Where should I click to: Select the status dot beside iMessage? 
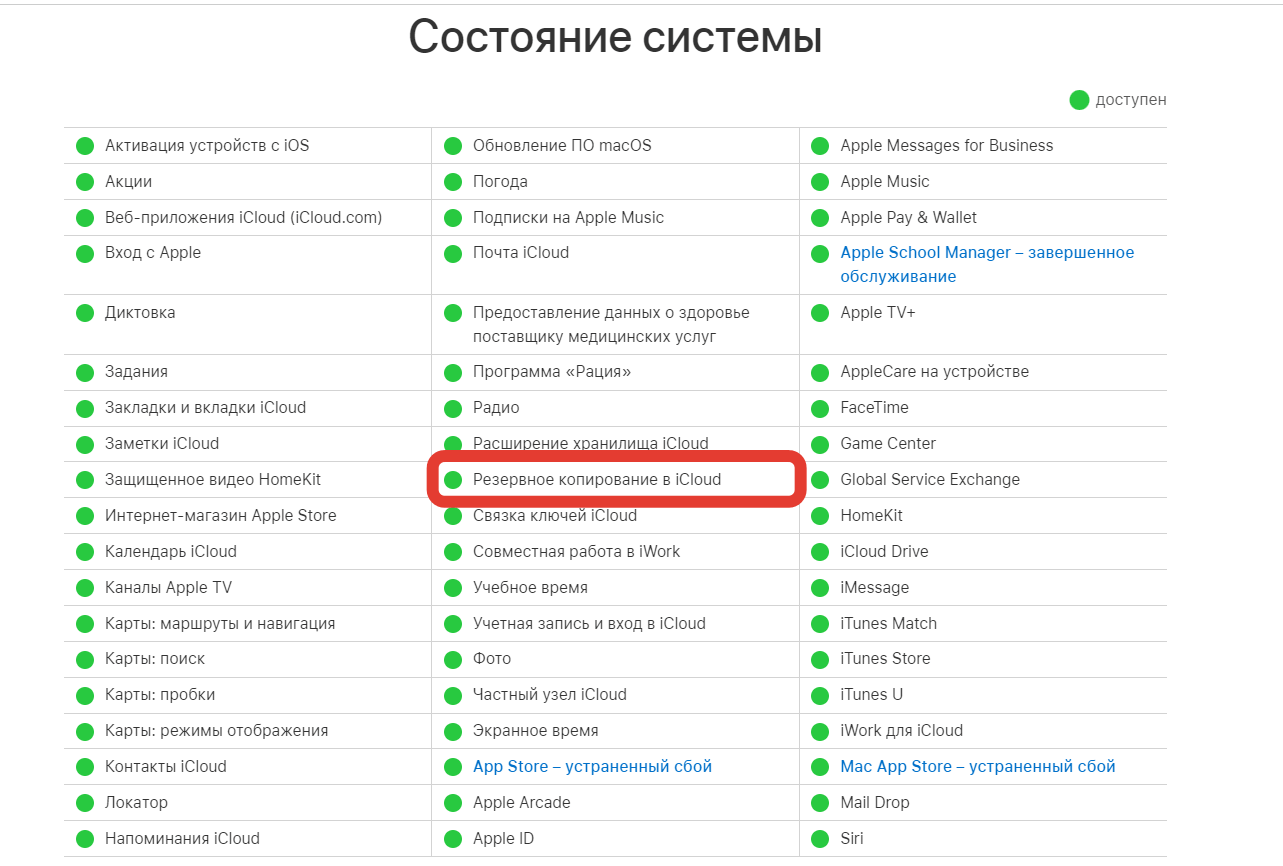(x=821, y=587)
